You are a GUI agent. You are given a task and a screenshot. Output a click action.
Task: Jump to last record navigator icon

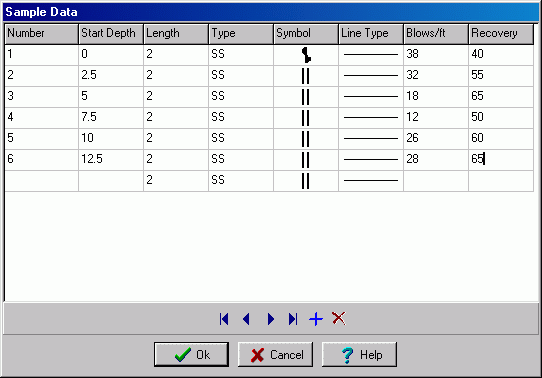pyautogui.click(x=293, y=319)
